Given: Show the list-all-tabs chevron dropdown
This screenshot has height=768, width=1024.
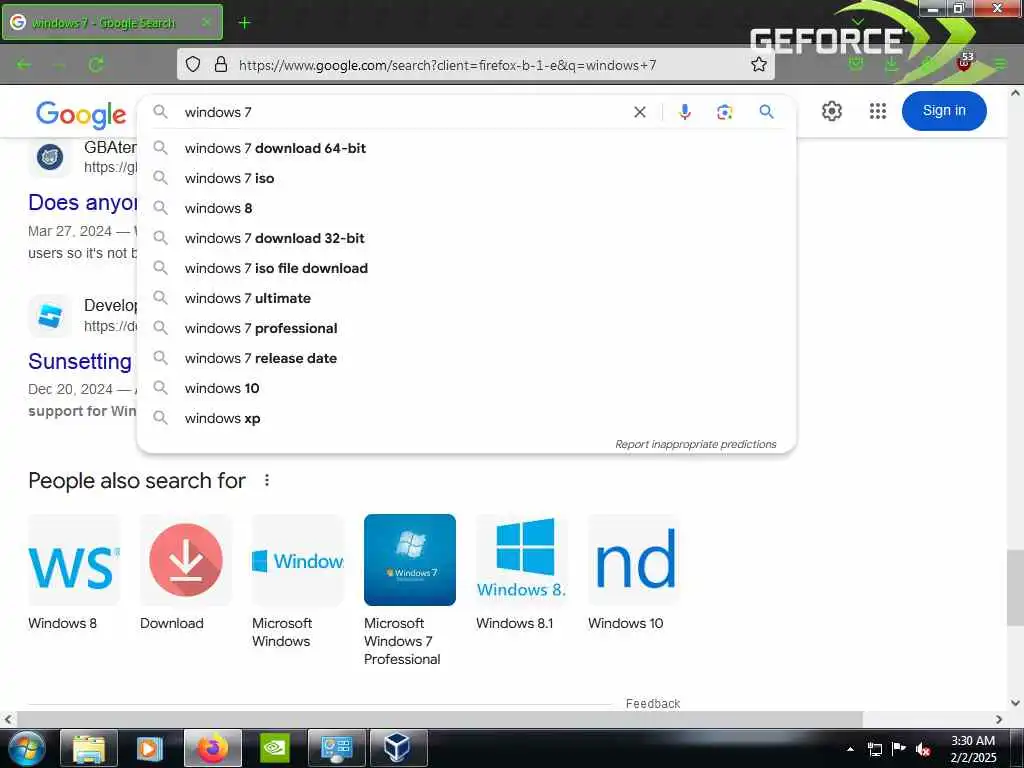Looking at the screenshot, I should tap(858, 22).
